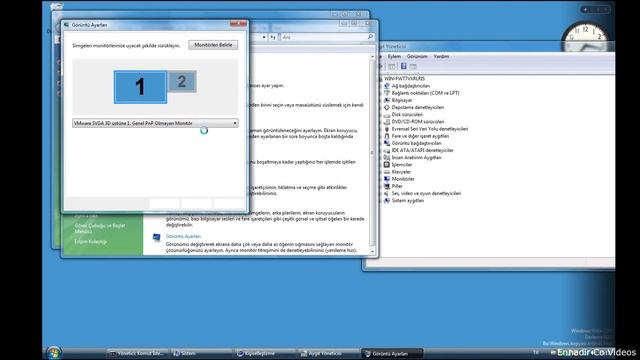
Task: Close the Görüntü Ayarları dialog
Action: (x=238, y=24)
